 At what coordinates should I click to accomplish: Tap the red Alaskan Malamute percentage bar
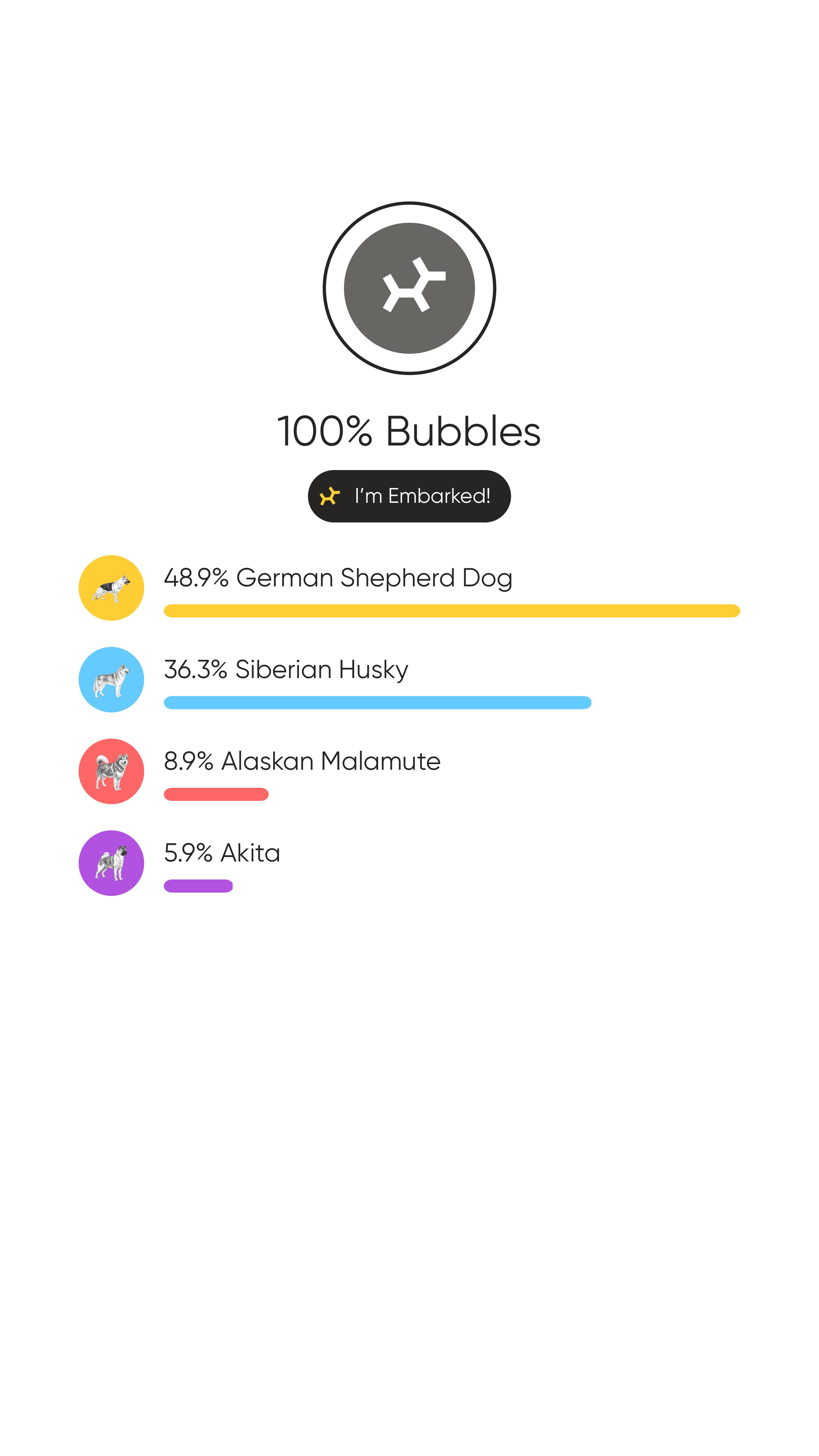point(216,794)
